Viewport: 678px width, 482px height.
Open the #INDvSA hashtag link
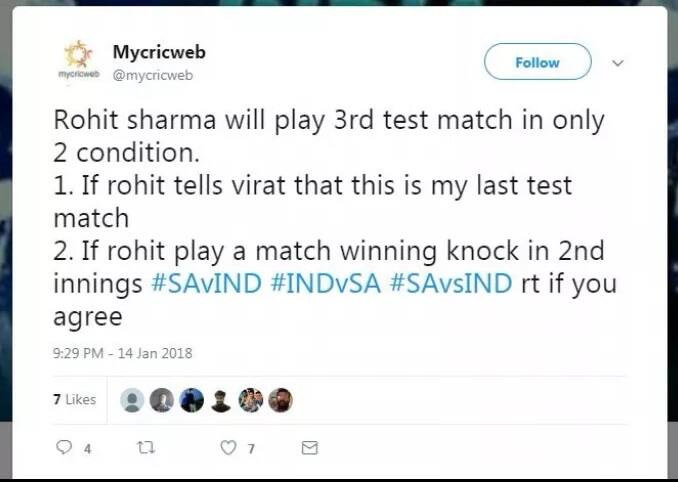[326, 284]
